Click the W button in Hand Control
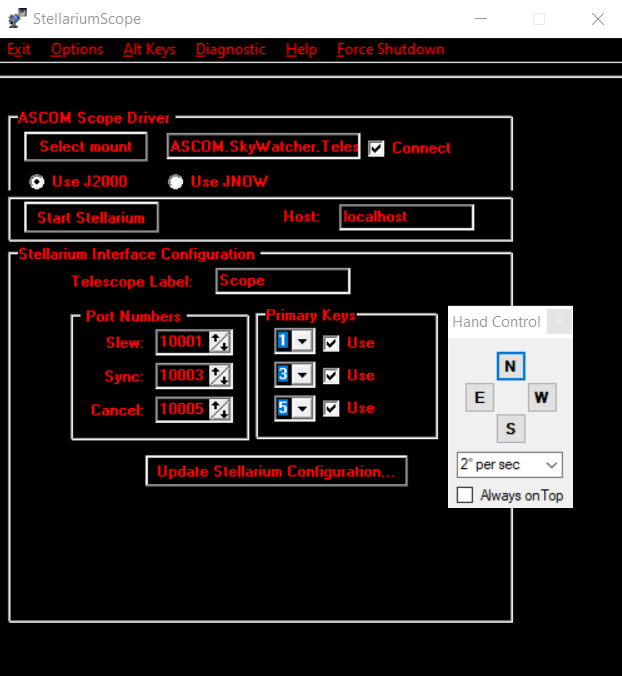Image resolution: width=622 pixels, height=676 pixels. pos(542,397)
